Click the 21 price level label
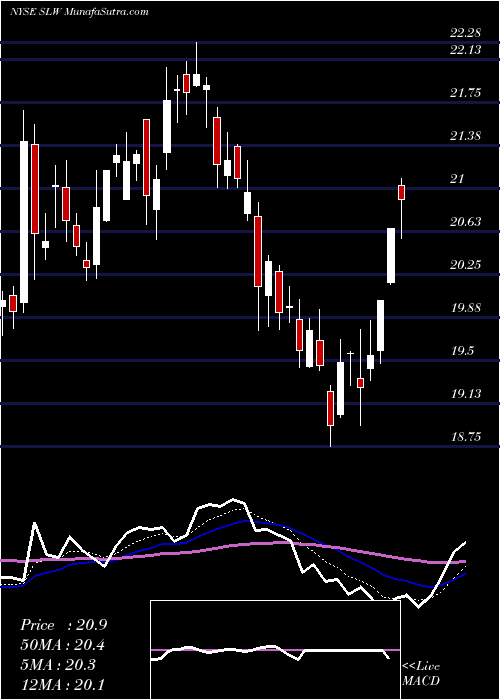500x700 pixels. coord(457,179)
